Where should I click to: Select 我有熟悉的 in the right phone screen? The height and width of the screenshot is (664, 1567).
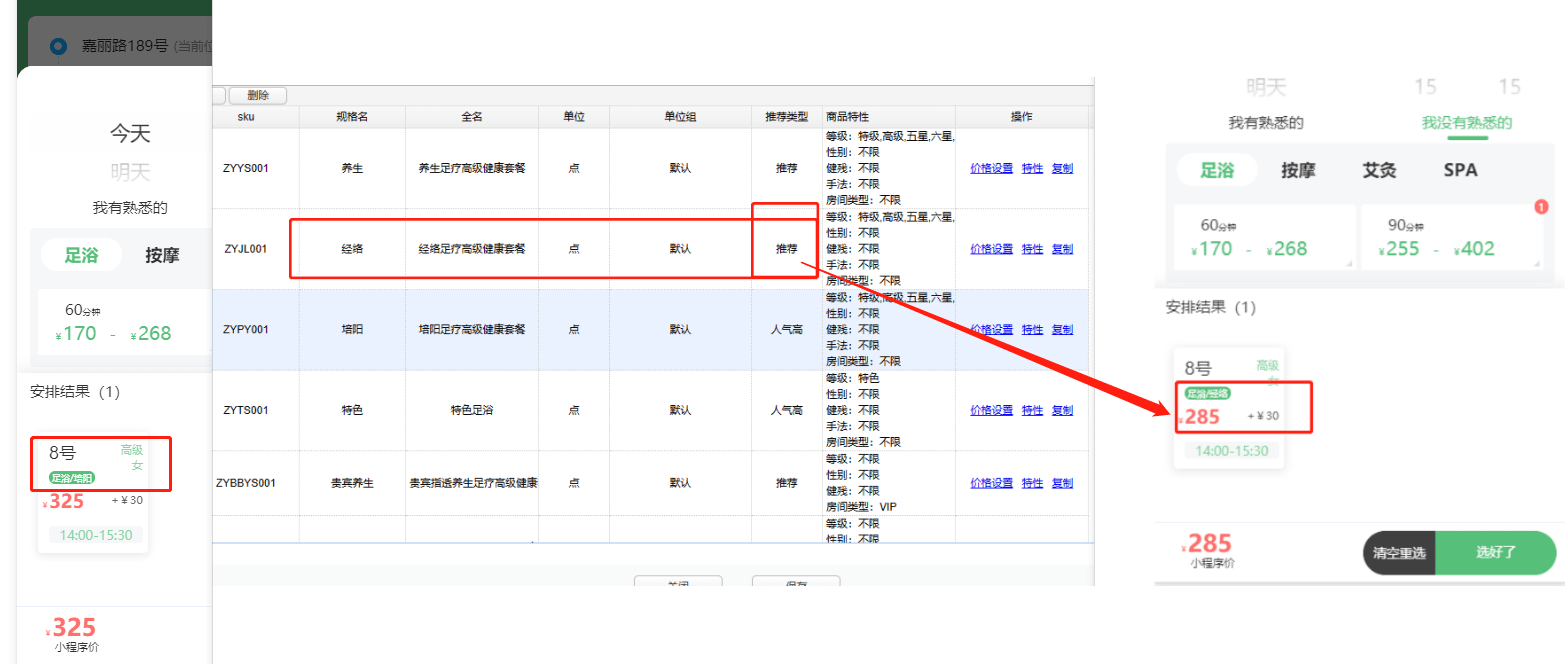1266,123
